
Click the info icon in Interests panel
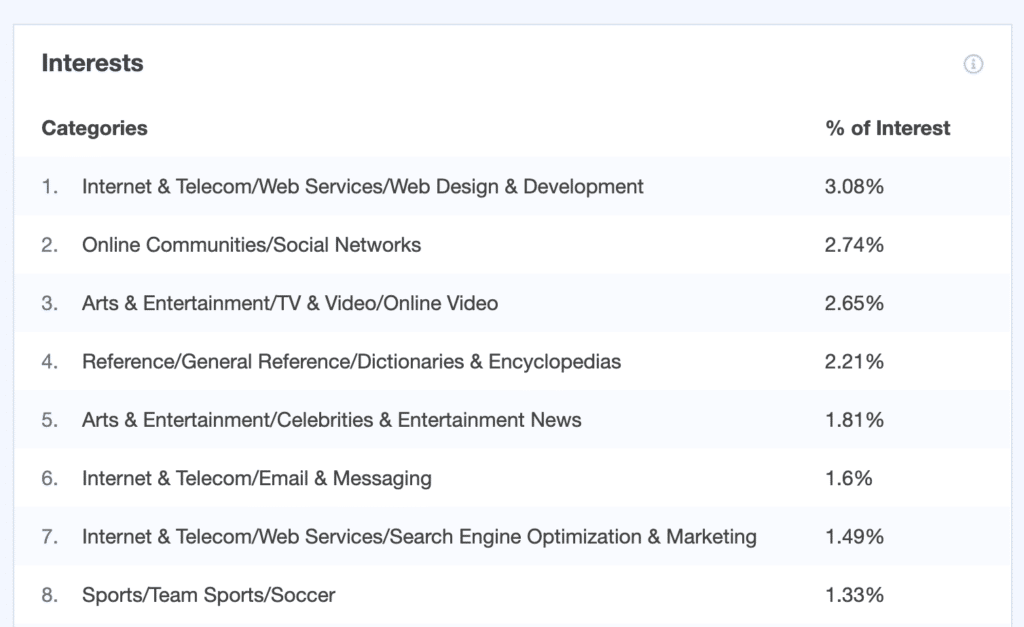tap(973, 64)
